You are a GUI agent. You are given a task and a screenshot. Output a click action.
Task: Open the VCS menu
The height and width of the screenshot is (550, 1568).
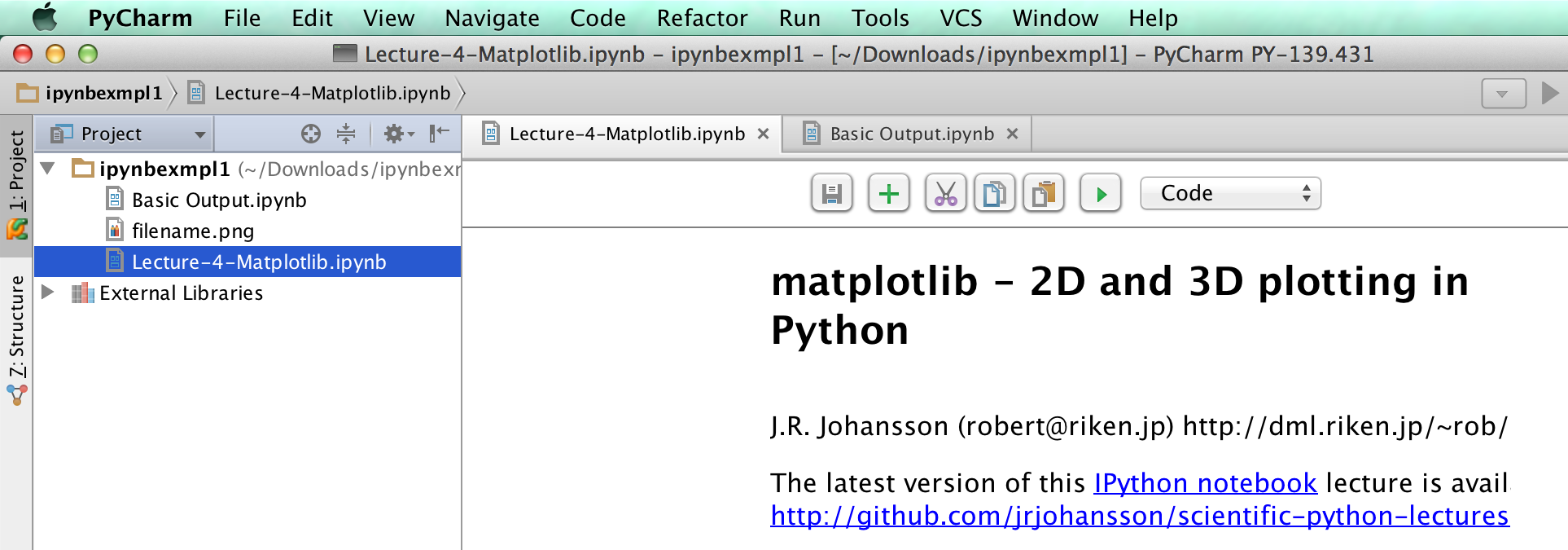(x=961, y=18)
